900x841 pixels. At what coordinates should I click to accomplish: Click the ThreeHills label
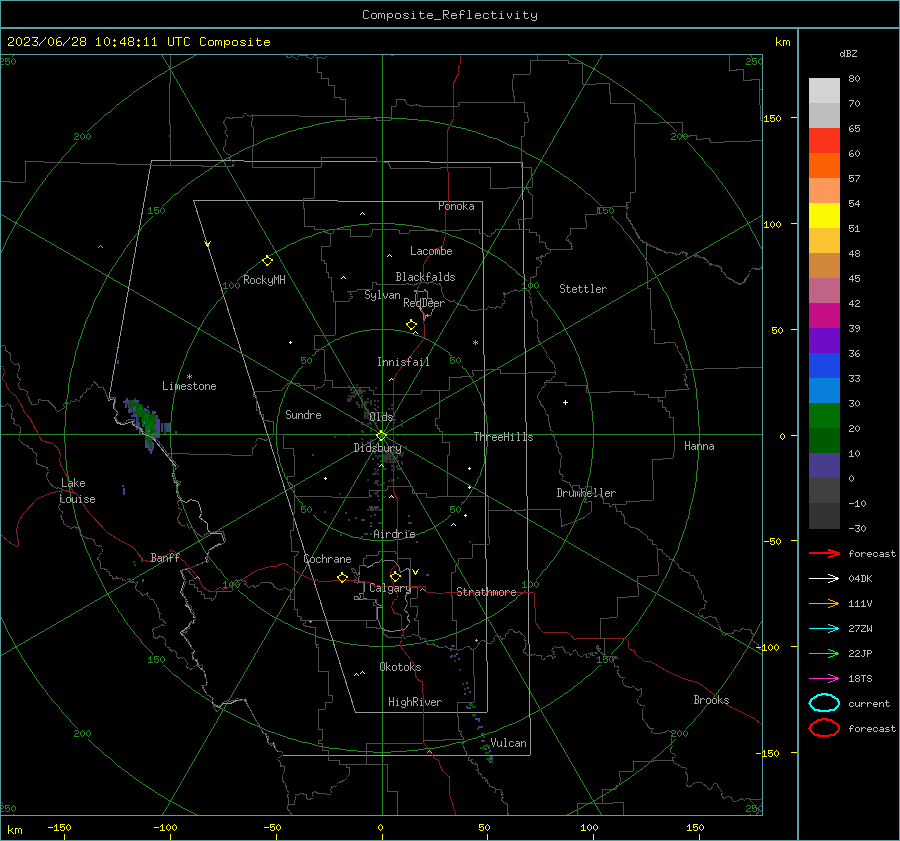click(x=503, y=437)
